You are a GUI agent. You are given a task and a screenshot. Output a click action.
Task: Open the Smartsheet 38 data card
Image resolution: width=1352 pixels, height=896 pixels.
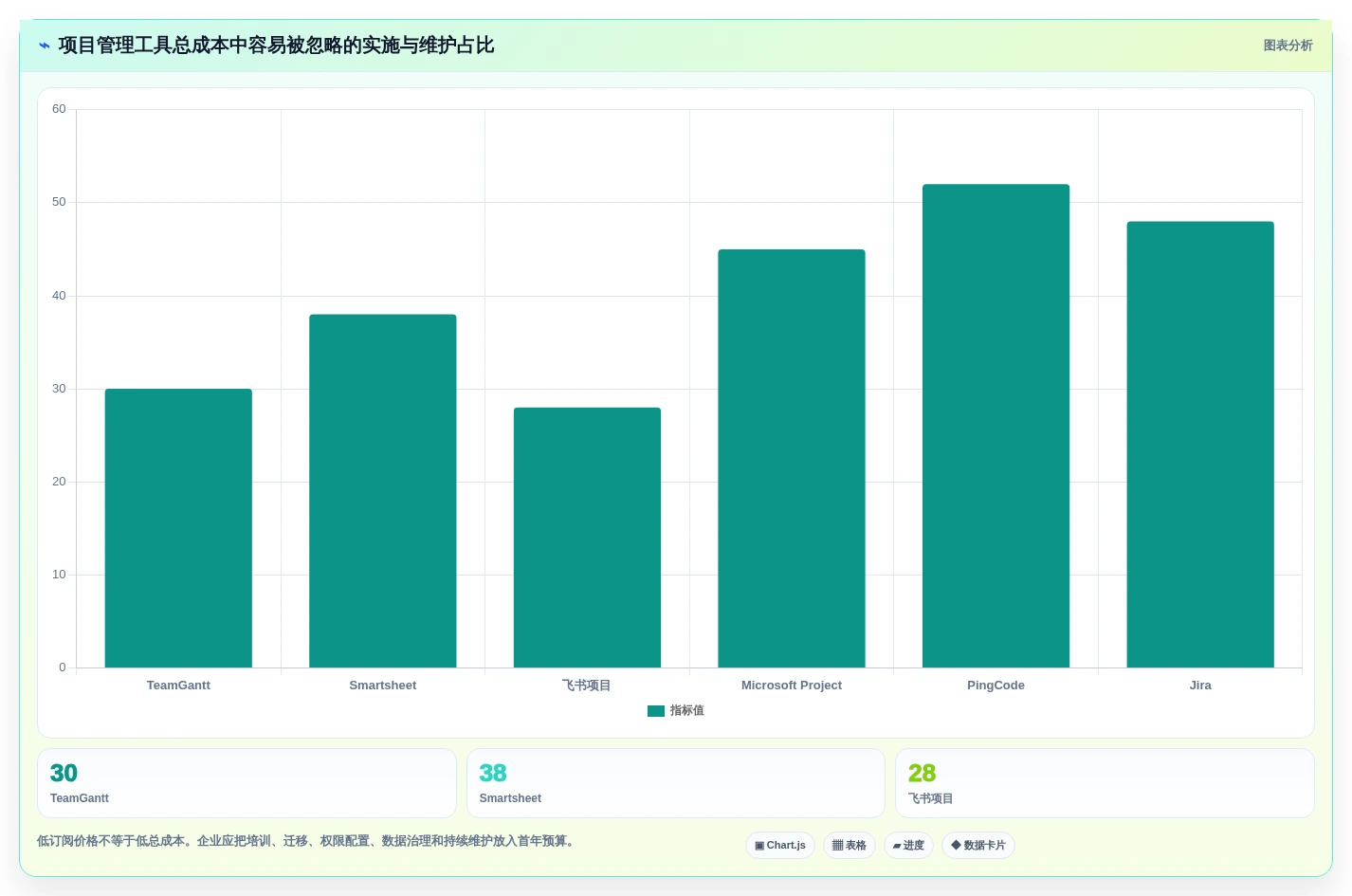(x=675, y=783)
